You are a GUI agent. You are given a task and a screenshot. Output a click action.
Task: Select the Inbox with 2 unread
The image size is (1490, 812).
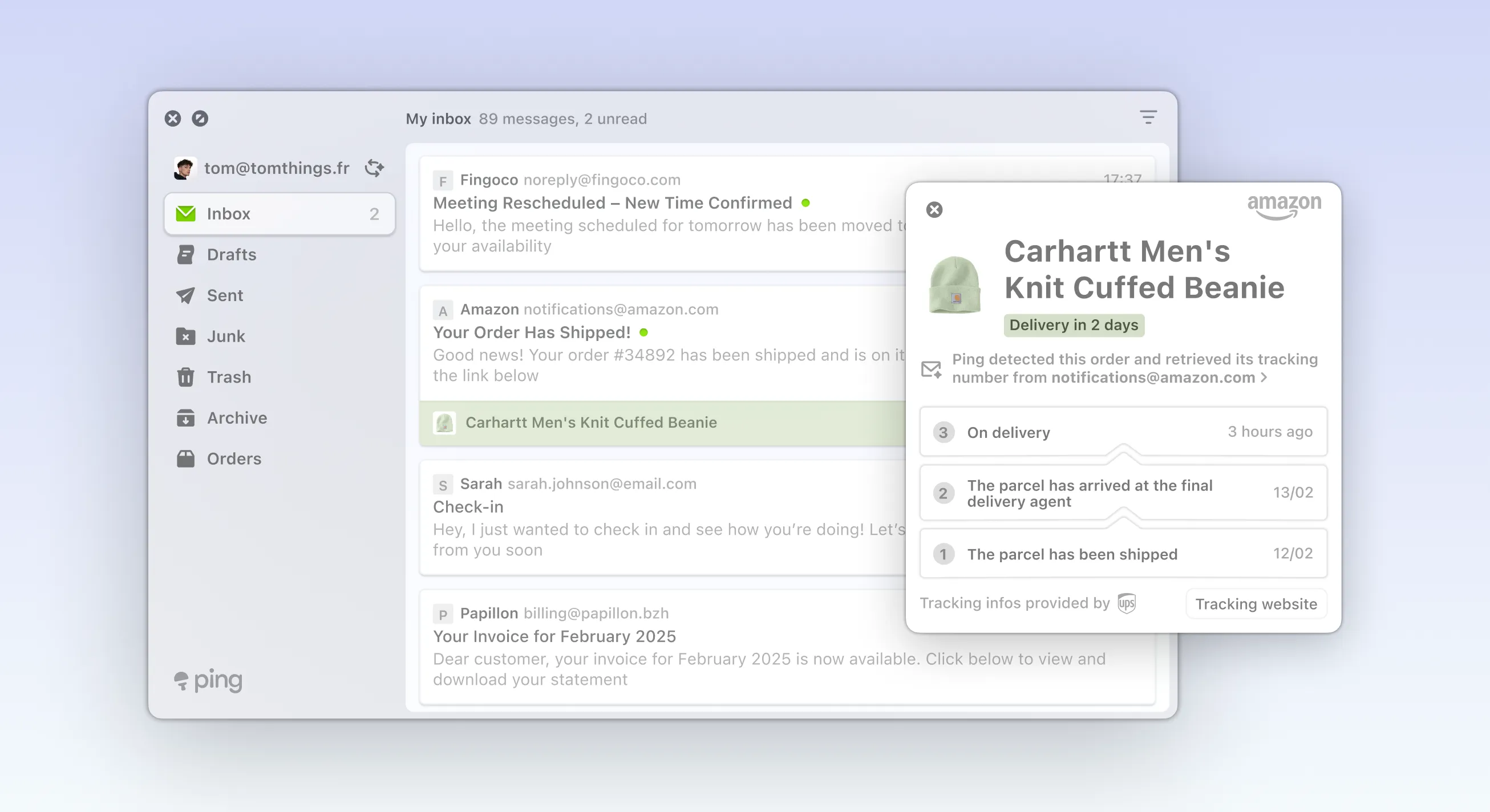[280, 214]
